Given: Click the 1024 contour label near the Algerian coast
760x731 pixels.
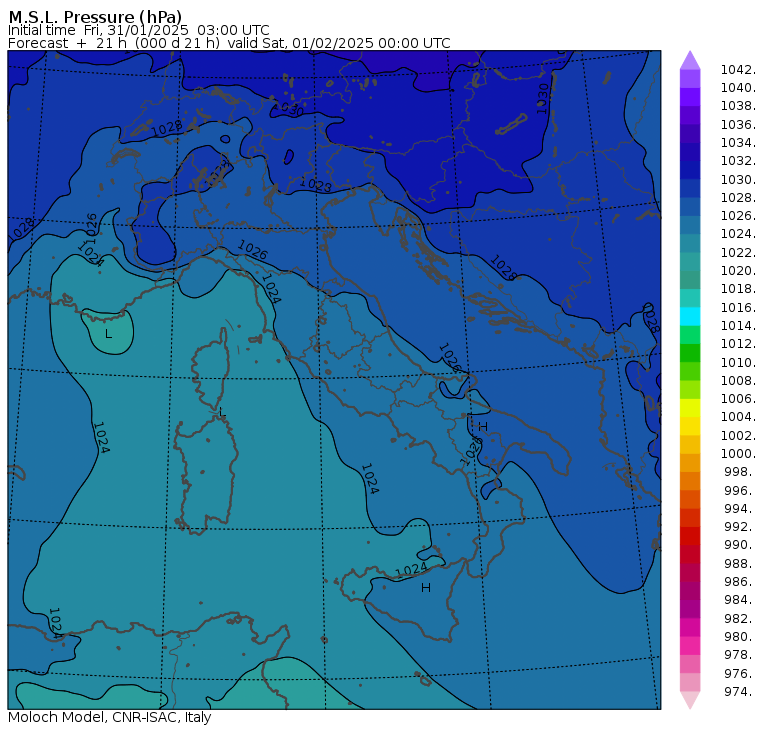Looking at the screenshot, I should click(x=55, y=623).
